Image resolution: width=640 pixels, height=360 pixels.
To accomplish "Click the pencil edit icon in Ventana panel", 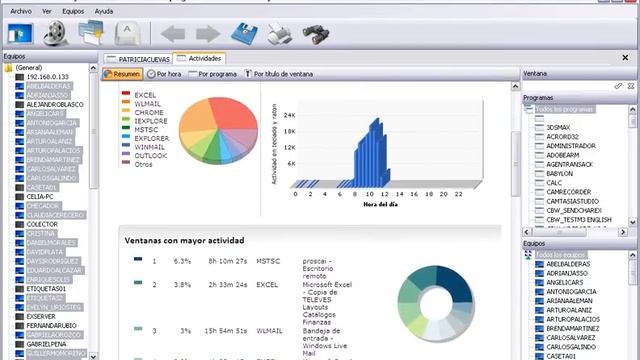I will coord(618,86).
